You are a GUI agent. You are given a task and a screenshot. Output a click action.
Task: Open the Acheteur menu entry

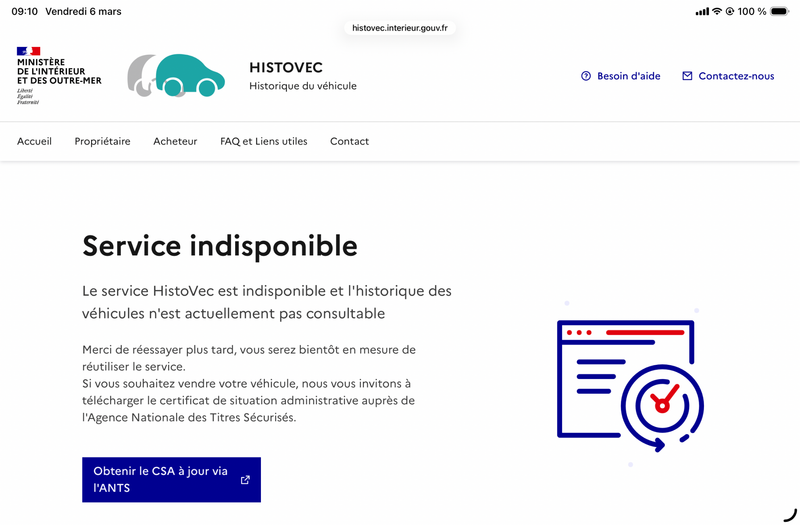pos(175,141)
